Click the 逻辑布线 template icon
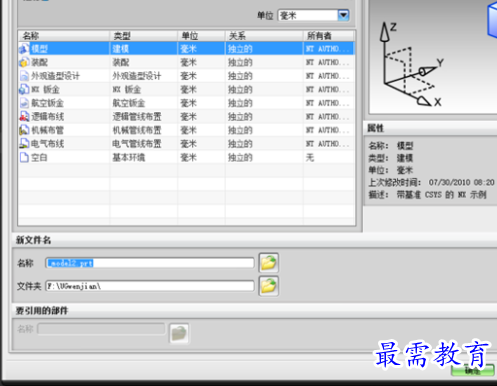The image size is (497, 386). (x=24, y=117)
